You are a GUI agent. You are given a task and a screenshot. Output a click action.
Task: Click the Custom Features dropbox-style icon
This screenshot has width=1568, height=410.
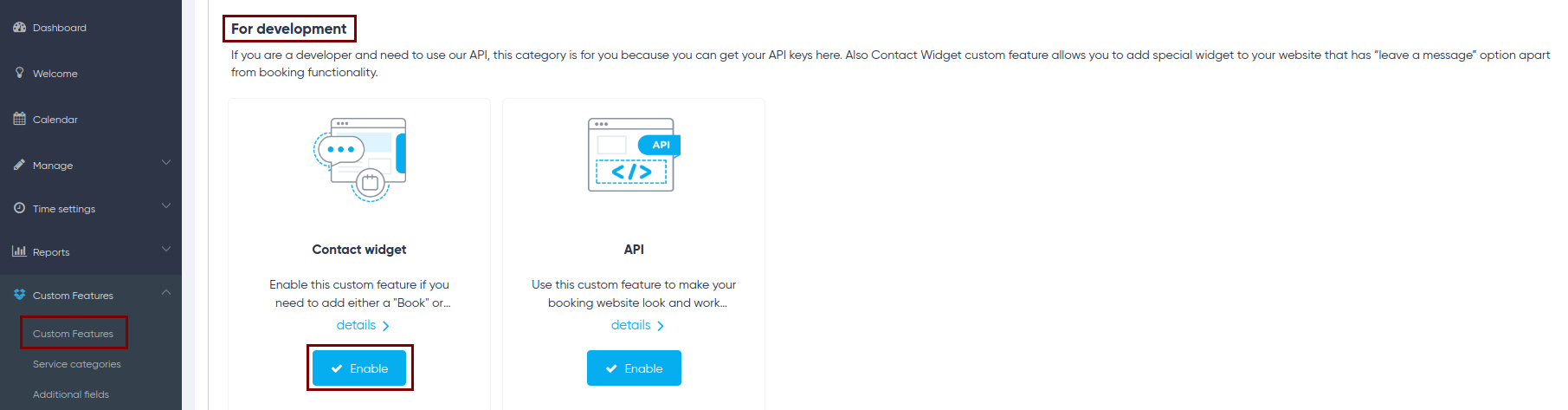pyautogui.click(x=19, y=295)
